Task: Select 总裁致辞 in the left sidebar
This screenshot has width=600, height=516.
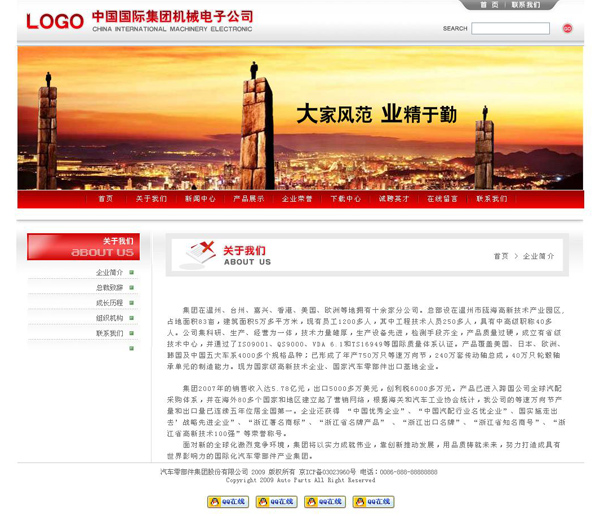Action: [109, 288]
